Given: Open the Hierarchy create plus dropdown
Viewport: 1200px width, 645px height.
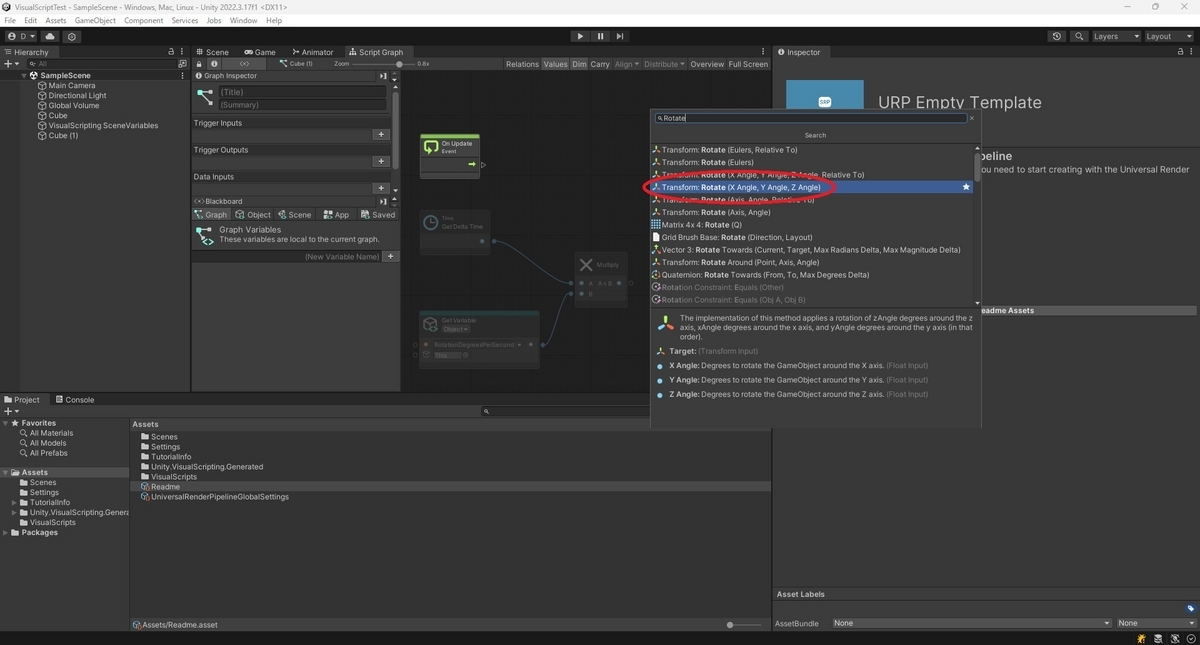Looking at the screenshot, I should pos(12,63).
